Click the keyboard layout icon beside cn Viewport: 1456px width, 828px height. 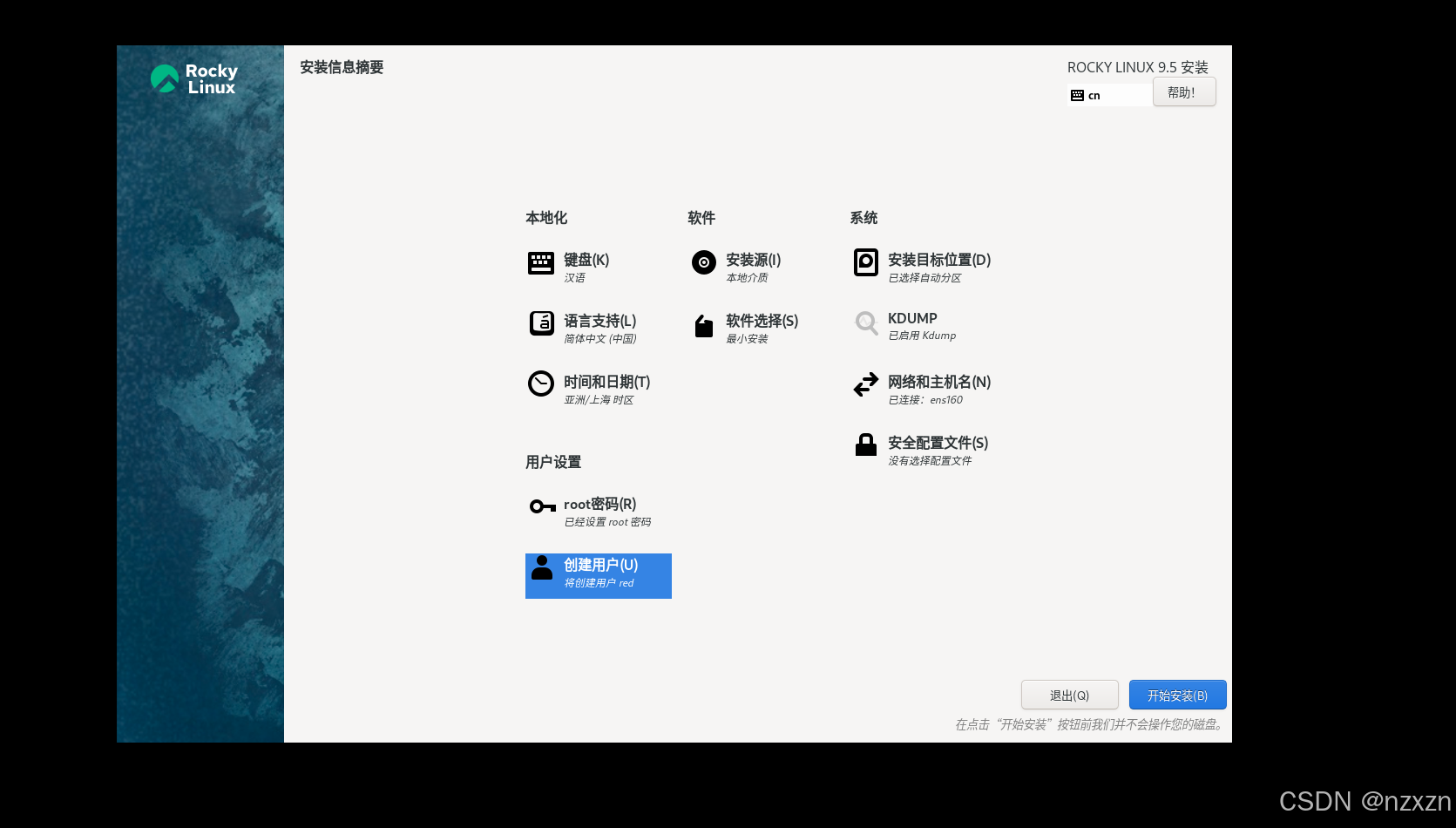pos(1077,96)
